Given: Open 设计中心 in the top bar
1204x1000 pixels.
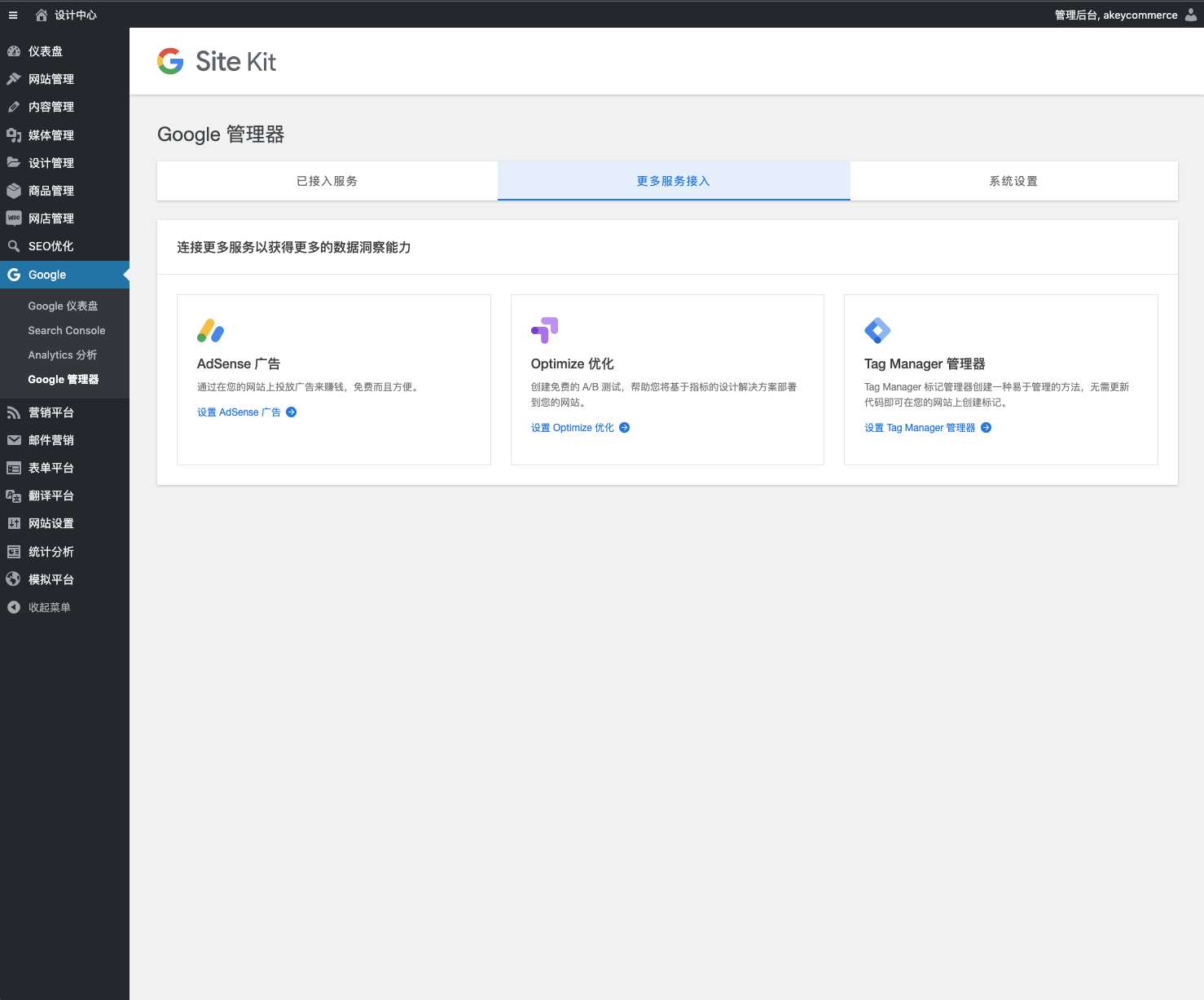Looking at the screenshot, I should 76,15.
